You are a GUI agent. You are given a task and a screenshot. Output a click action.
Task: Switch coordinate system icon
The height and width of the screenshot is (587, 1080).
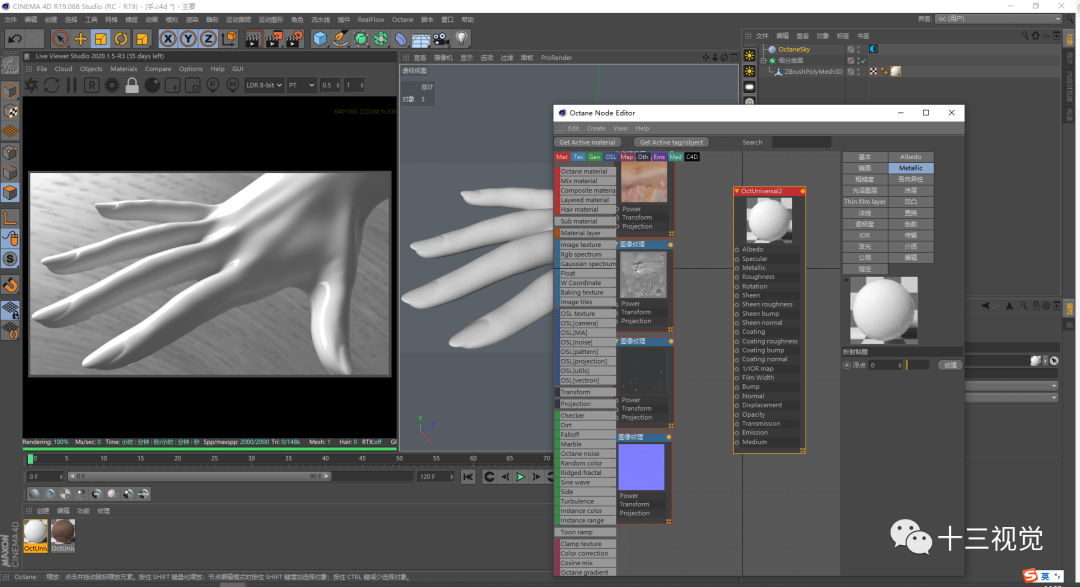[x=229, y=39]
